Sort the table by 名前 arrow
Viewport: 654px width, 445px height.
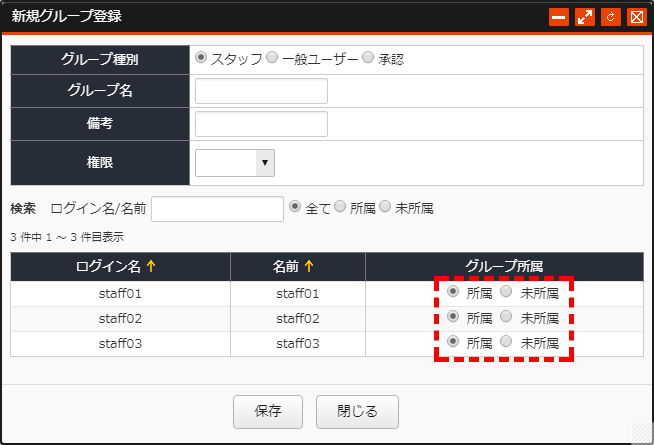309,266
